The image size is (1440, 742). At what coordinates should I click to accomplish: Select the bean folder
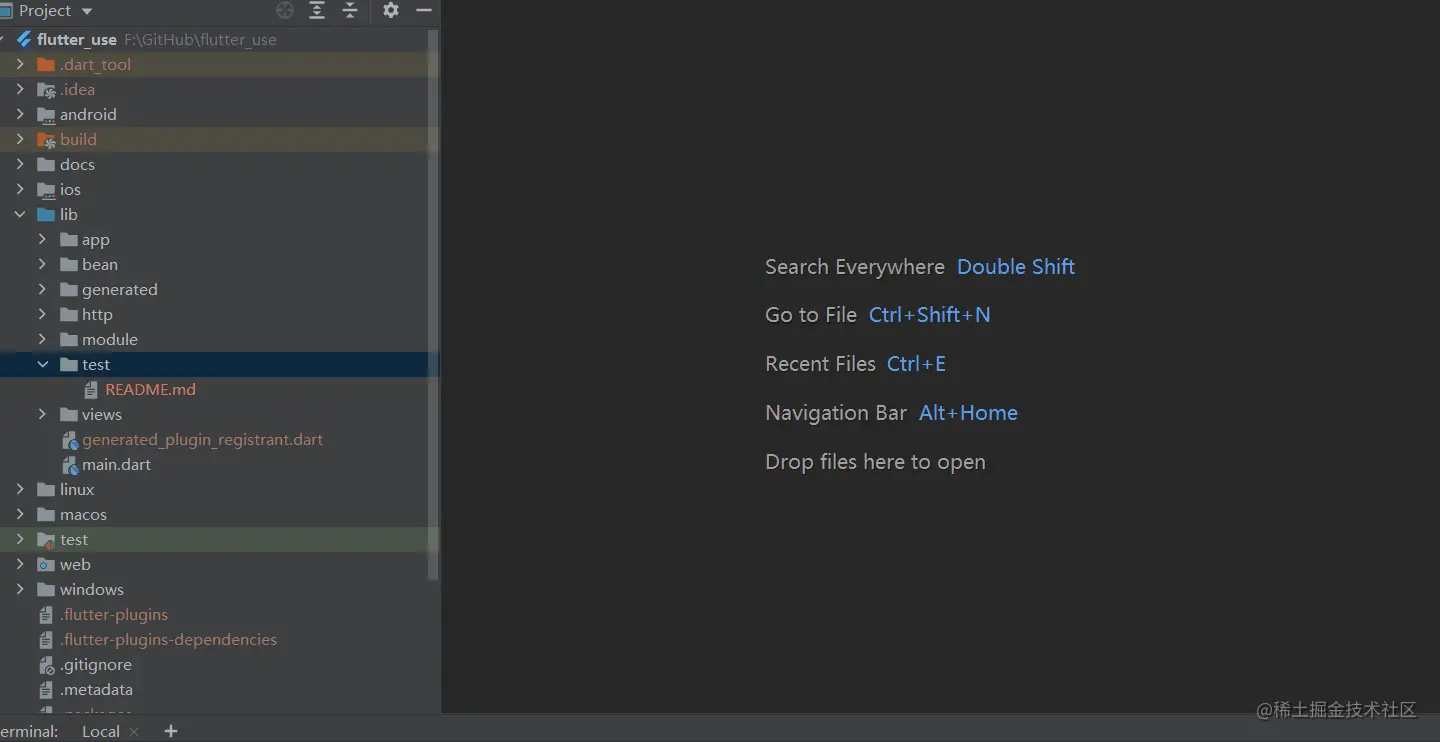point(100,265)
